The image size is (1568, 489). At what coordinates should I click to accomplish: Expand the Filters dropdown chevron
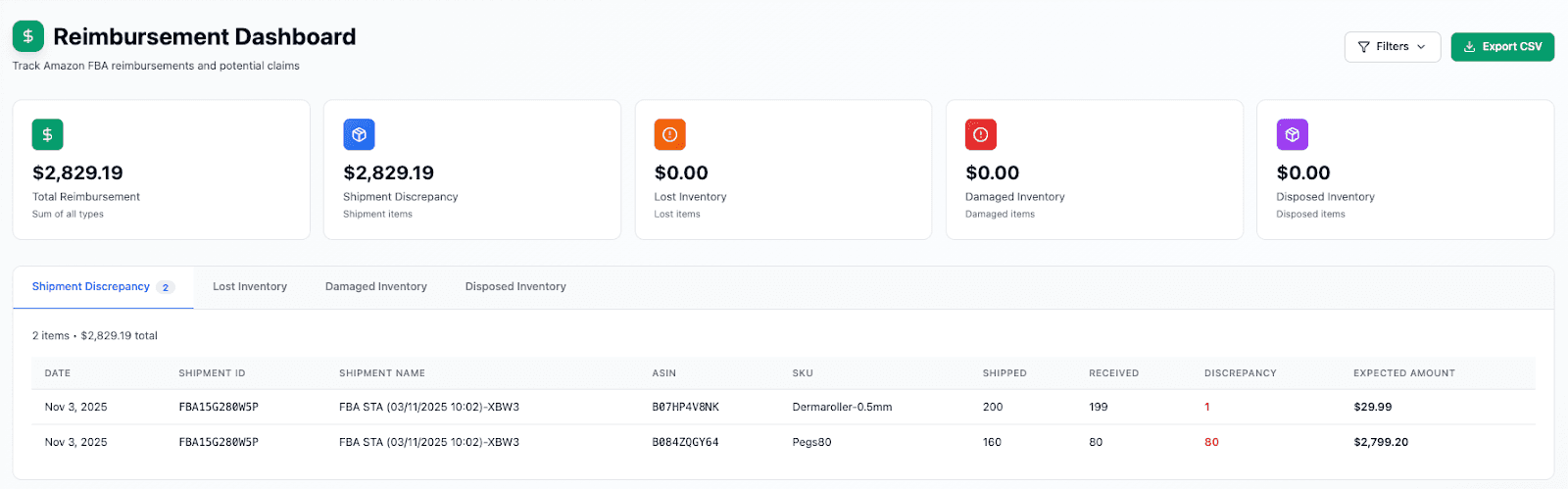pyautogui.click(x=1421, y=47)
